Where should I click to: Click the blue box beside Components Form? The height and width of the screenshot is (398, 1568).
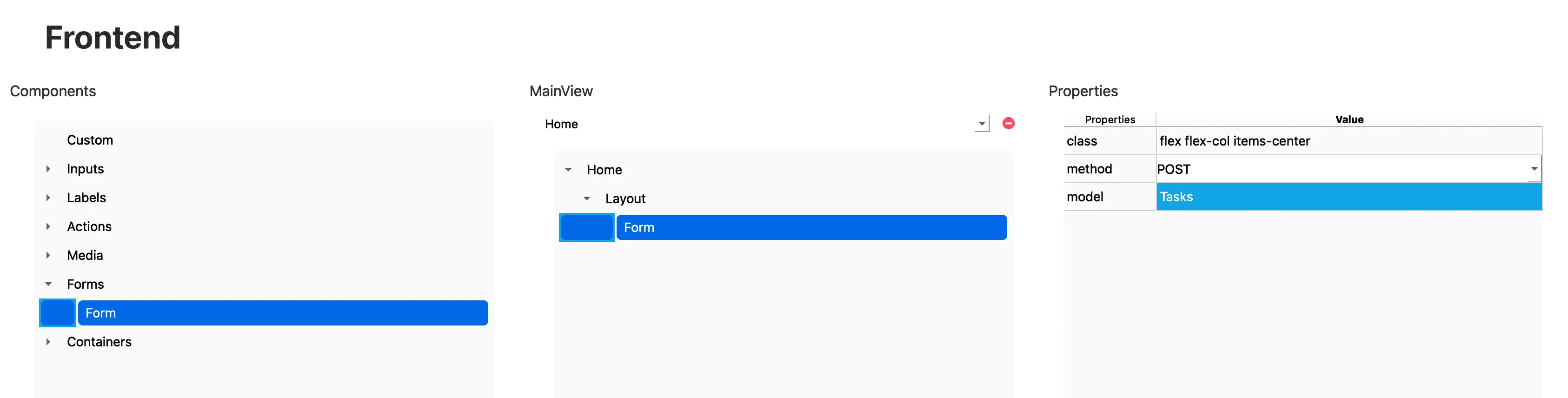[x=58, y=313]
